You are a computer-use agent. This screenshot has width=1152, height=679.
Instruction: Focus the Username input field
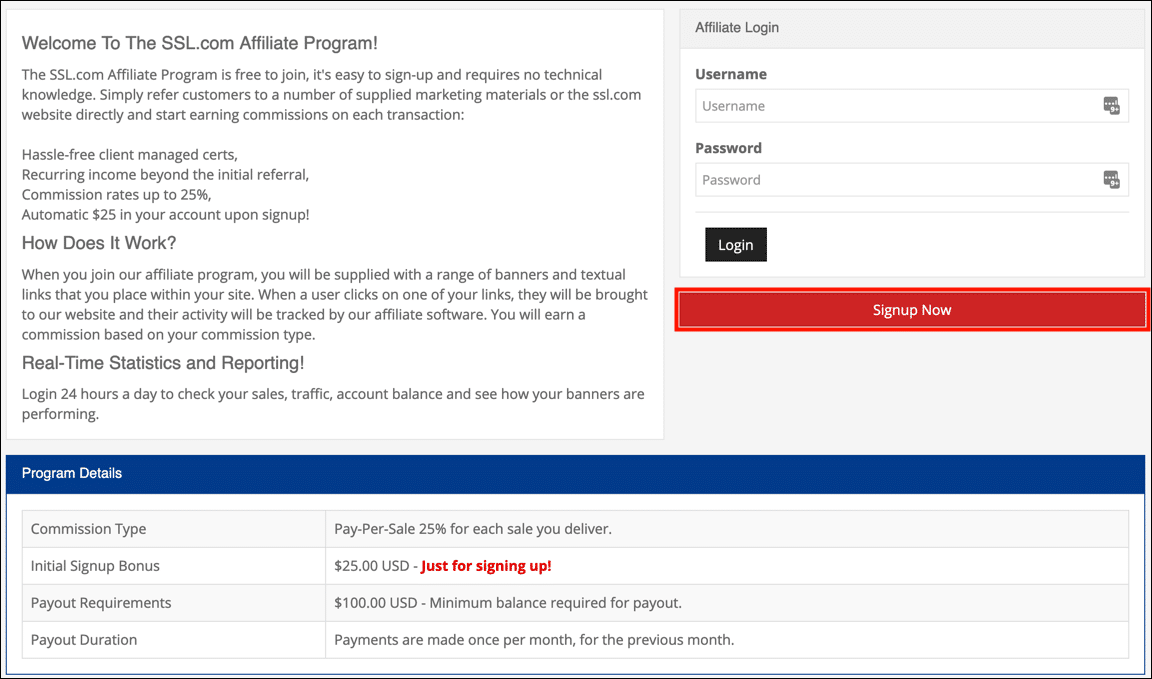pos(895,106)
